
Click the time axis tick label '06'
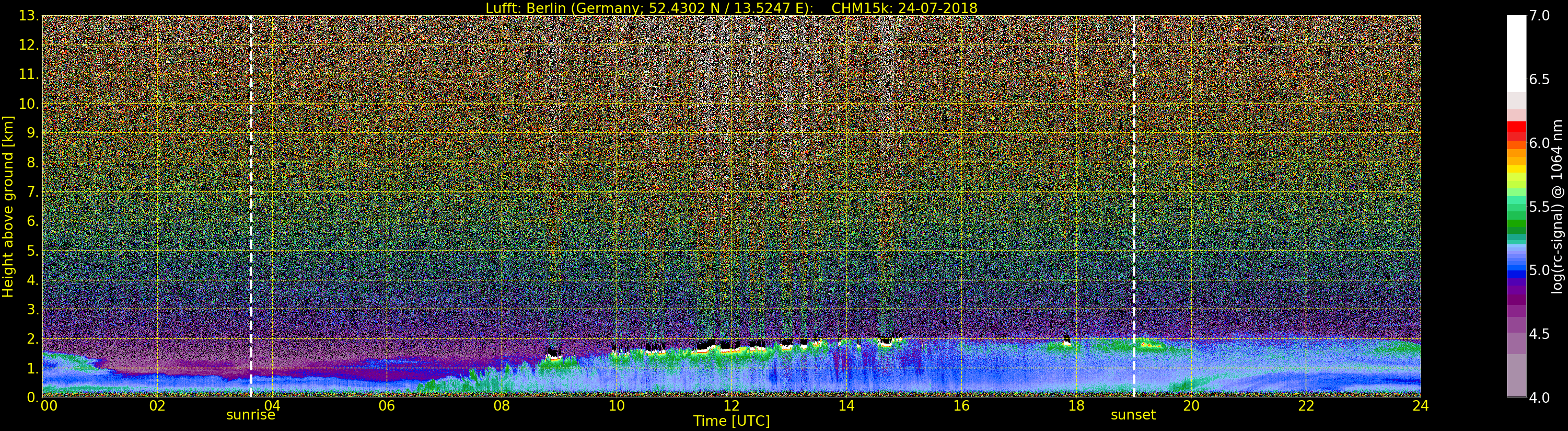tap(387, 405)
